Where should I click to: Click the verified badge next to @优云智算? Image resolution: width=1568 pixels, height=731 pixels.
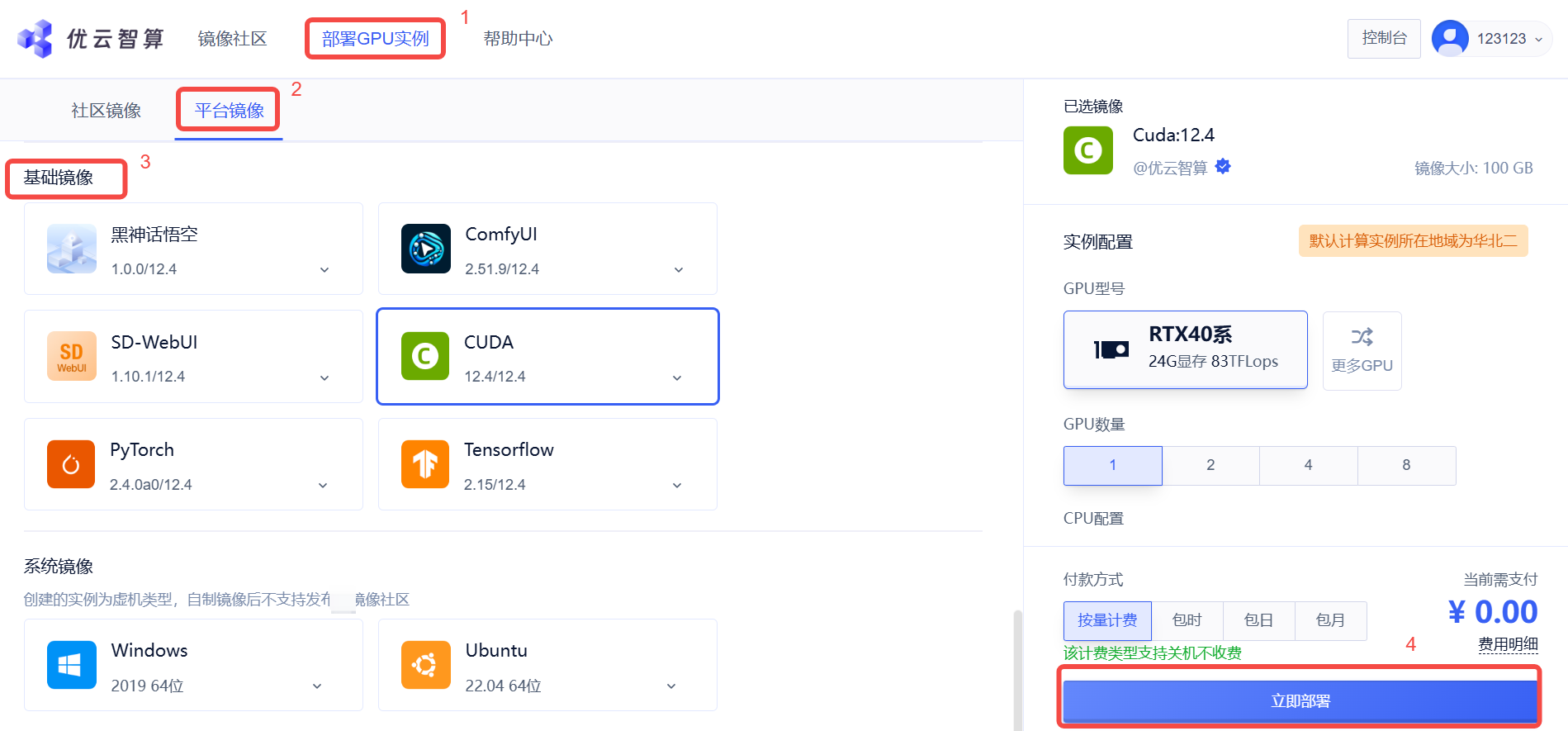1223,167
